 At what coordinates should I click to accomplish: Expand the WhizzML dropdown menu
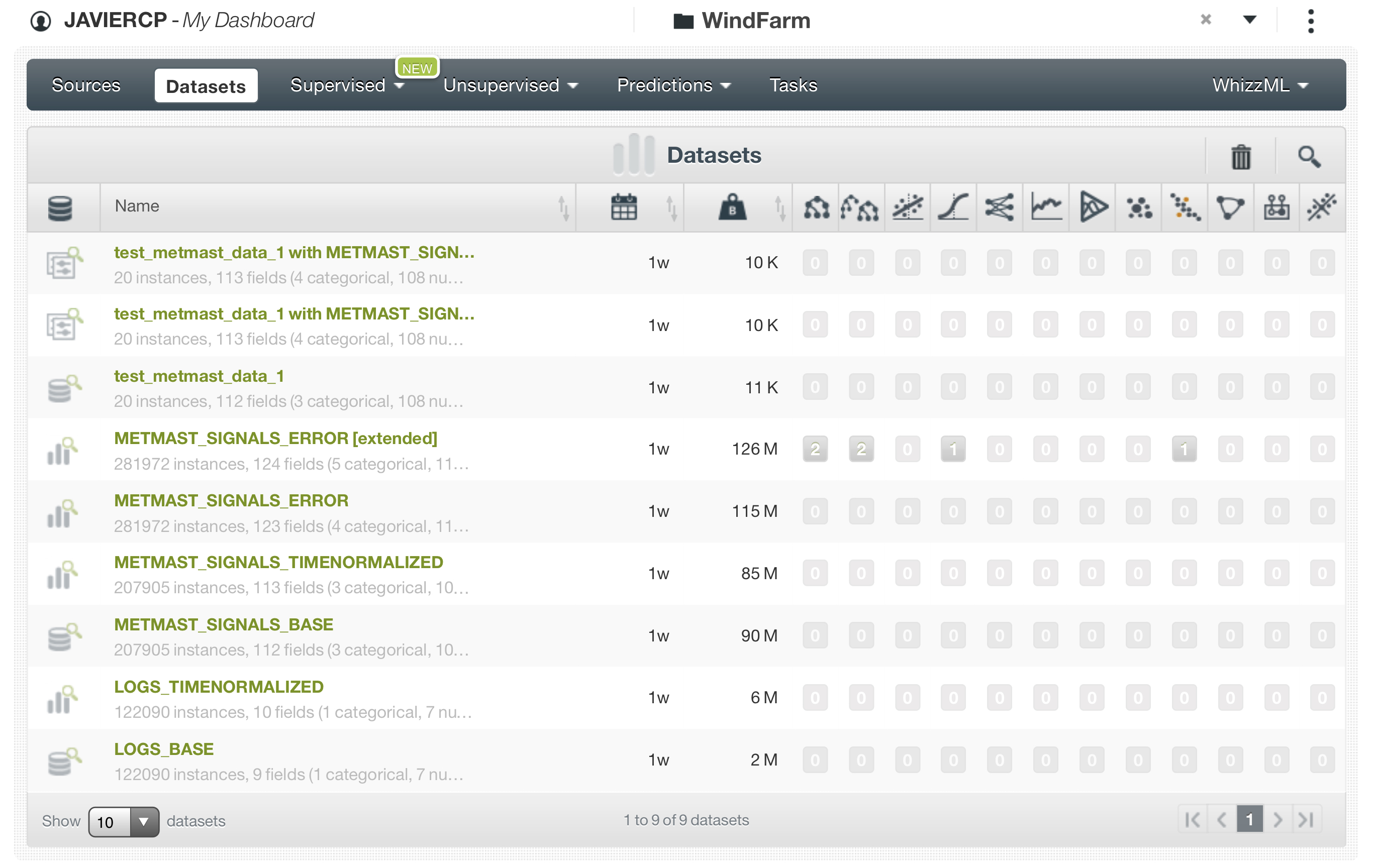click(1259, 85)
